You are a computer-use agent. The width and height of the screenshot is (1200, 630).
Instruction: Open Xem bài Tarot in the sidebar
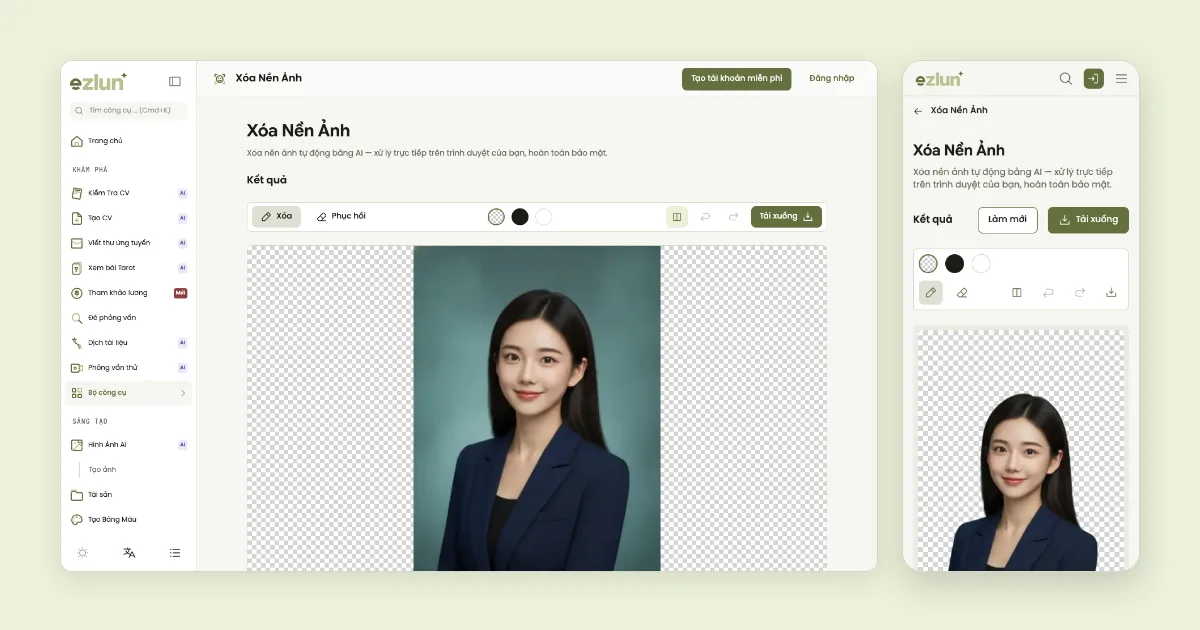click(x=128, y=268)
